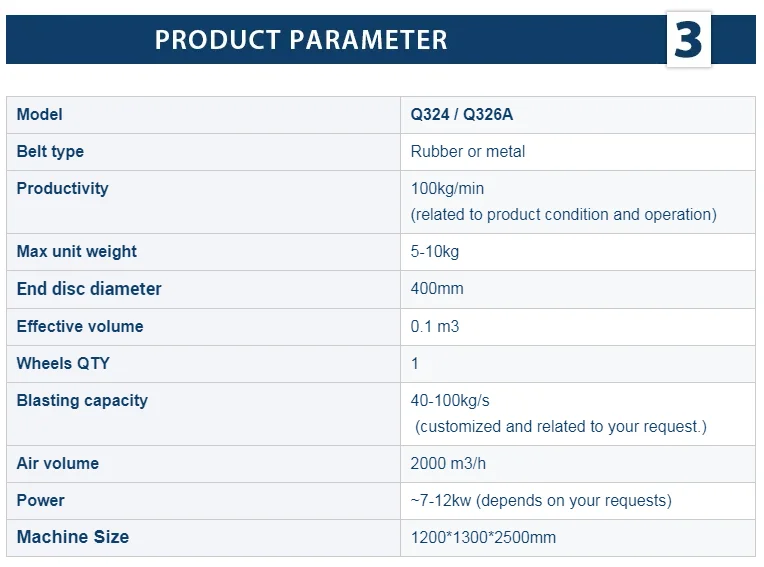764x567 pixels.
Task: Click the 400mm diameter value
Action: pos(437,289)
